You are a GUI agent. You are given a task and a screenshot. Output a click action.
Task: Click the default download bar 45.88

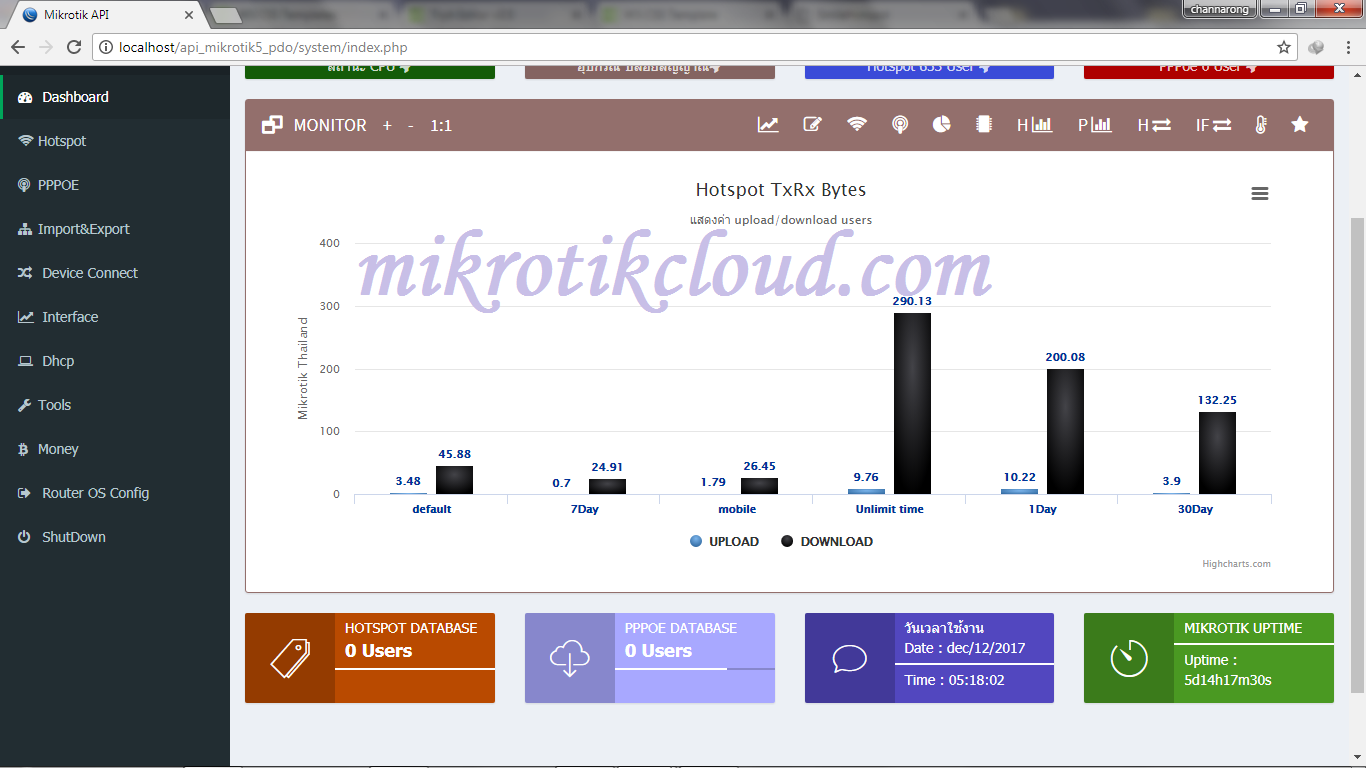[x=454, y=480]
